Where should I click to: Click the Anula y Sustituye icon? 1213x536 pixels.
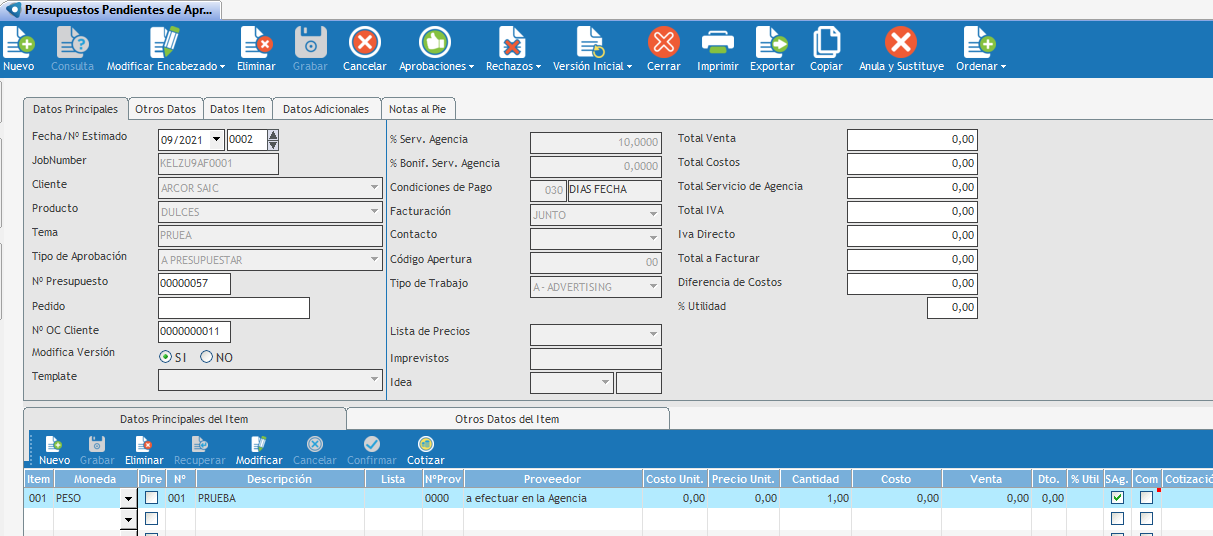(901, 42)
